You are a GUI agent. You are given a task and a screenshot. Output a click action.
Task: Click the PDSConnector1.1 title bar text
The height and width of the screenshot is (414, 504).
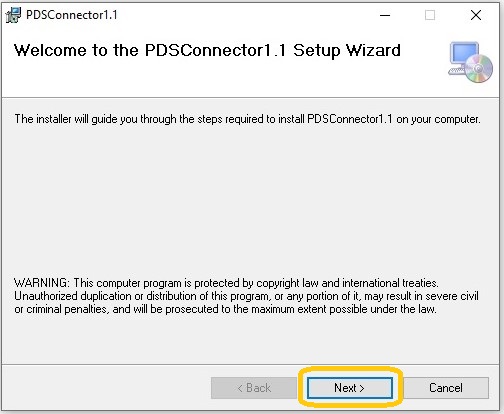(x=72, y=15)
